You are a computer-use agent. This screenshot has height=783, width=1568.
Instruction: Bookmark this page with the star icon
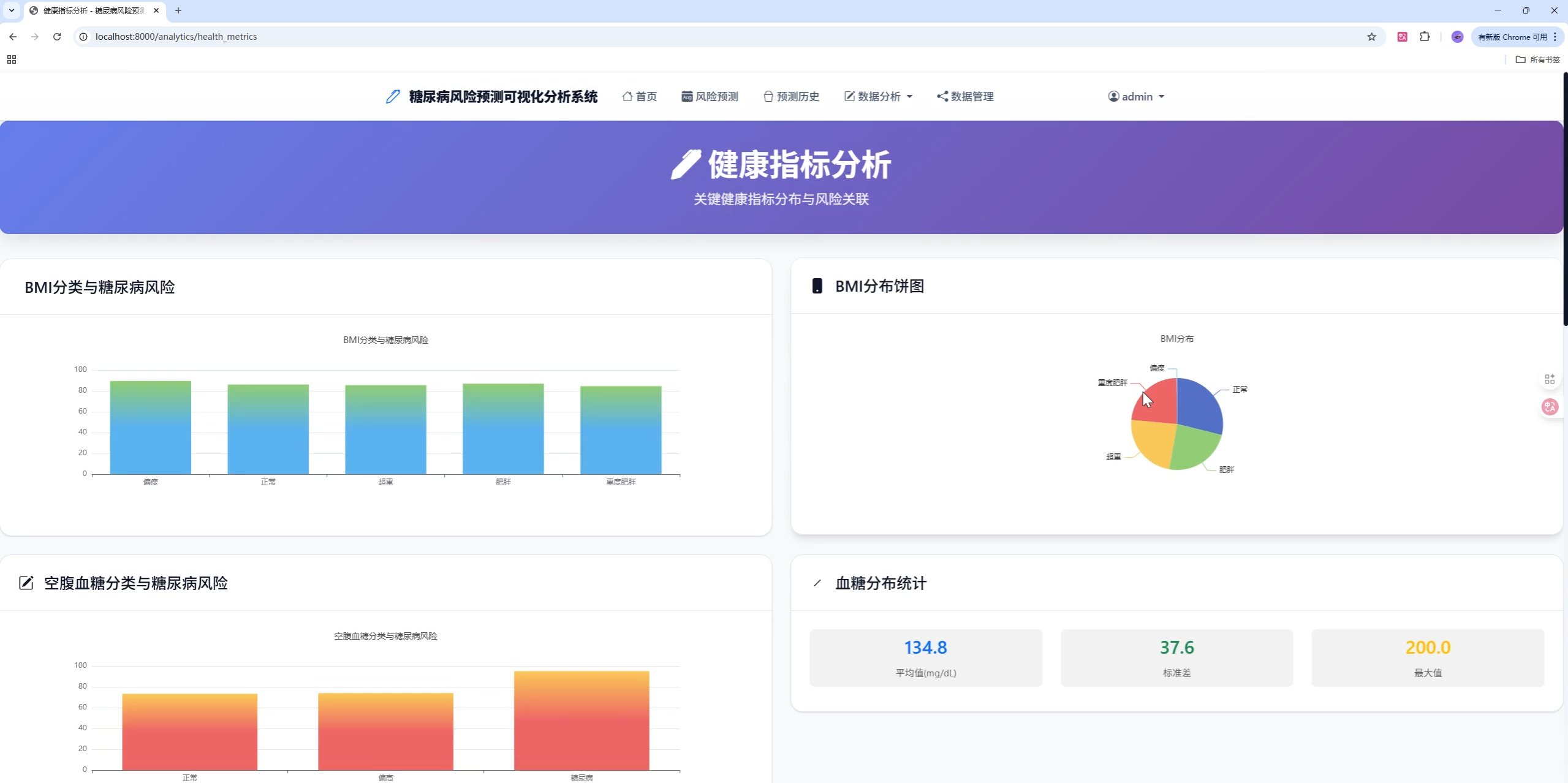pos(1371,37)
